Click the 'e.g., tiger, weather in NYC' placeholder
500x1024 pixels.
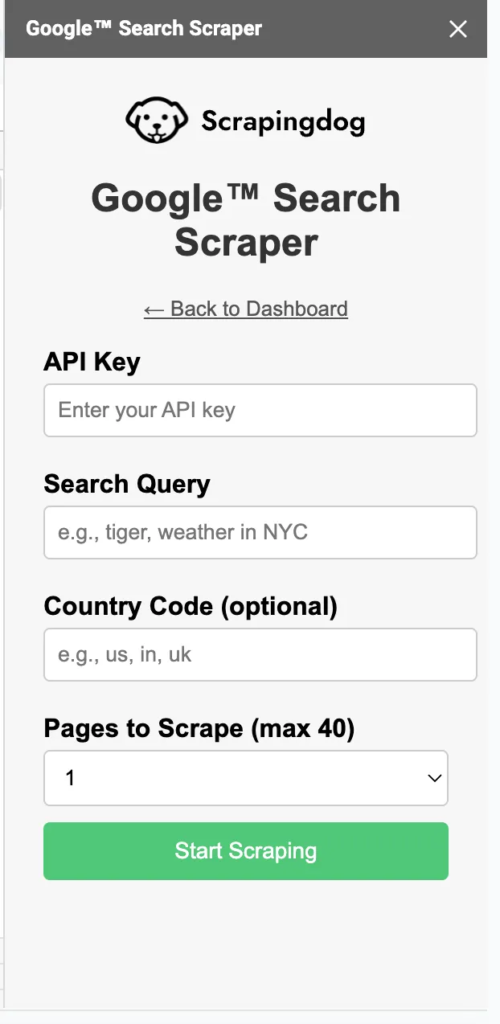tap(182, 532)
